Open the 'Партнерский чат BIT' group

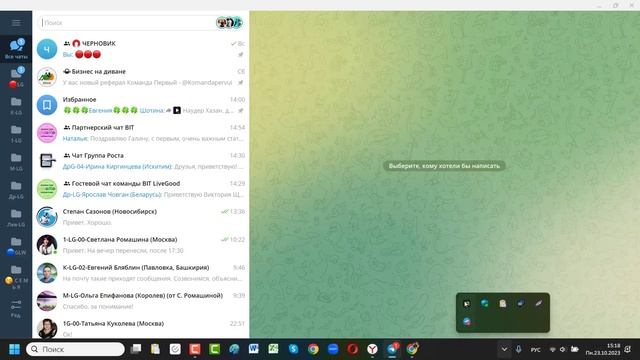(141, 133)
